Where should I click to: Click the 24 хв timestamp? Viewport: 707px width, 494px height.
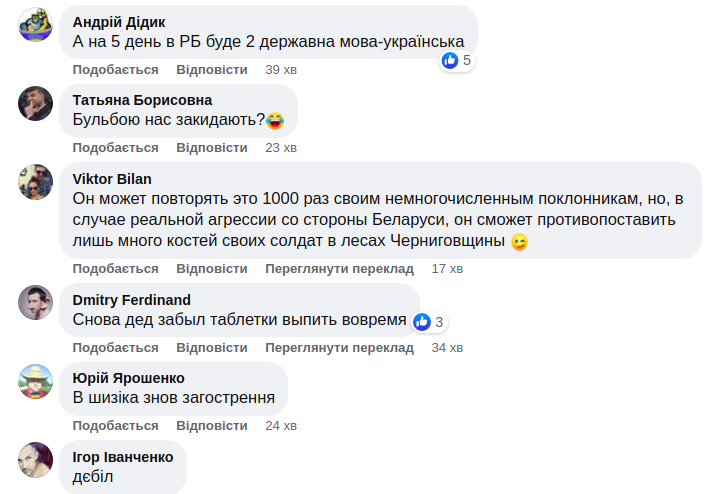(x=280, y=425)
